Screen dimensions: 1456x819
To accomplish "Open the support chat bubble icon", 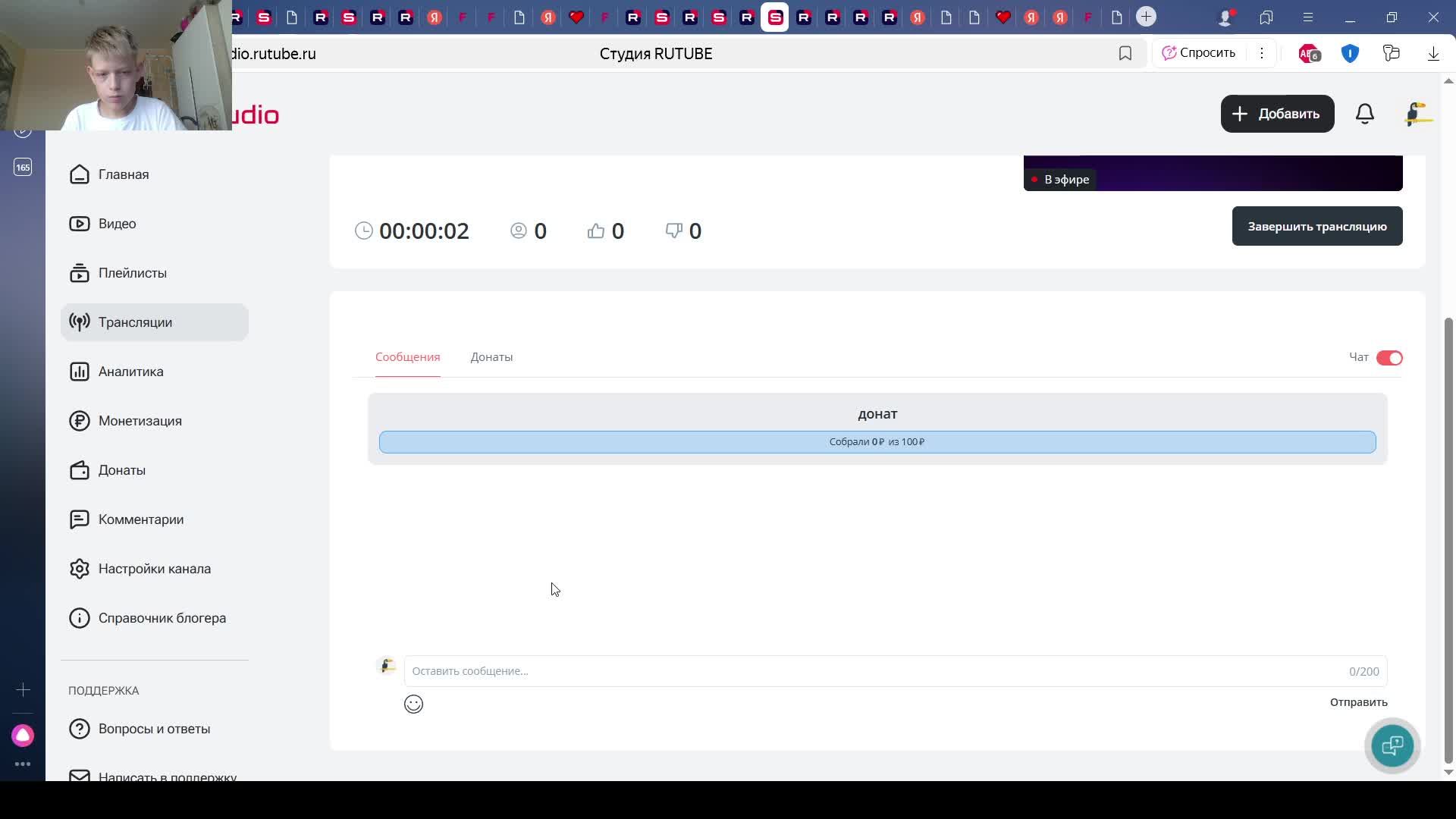I will 1392,745.
